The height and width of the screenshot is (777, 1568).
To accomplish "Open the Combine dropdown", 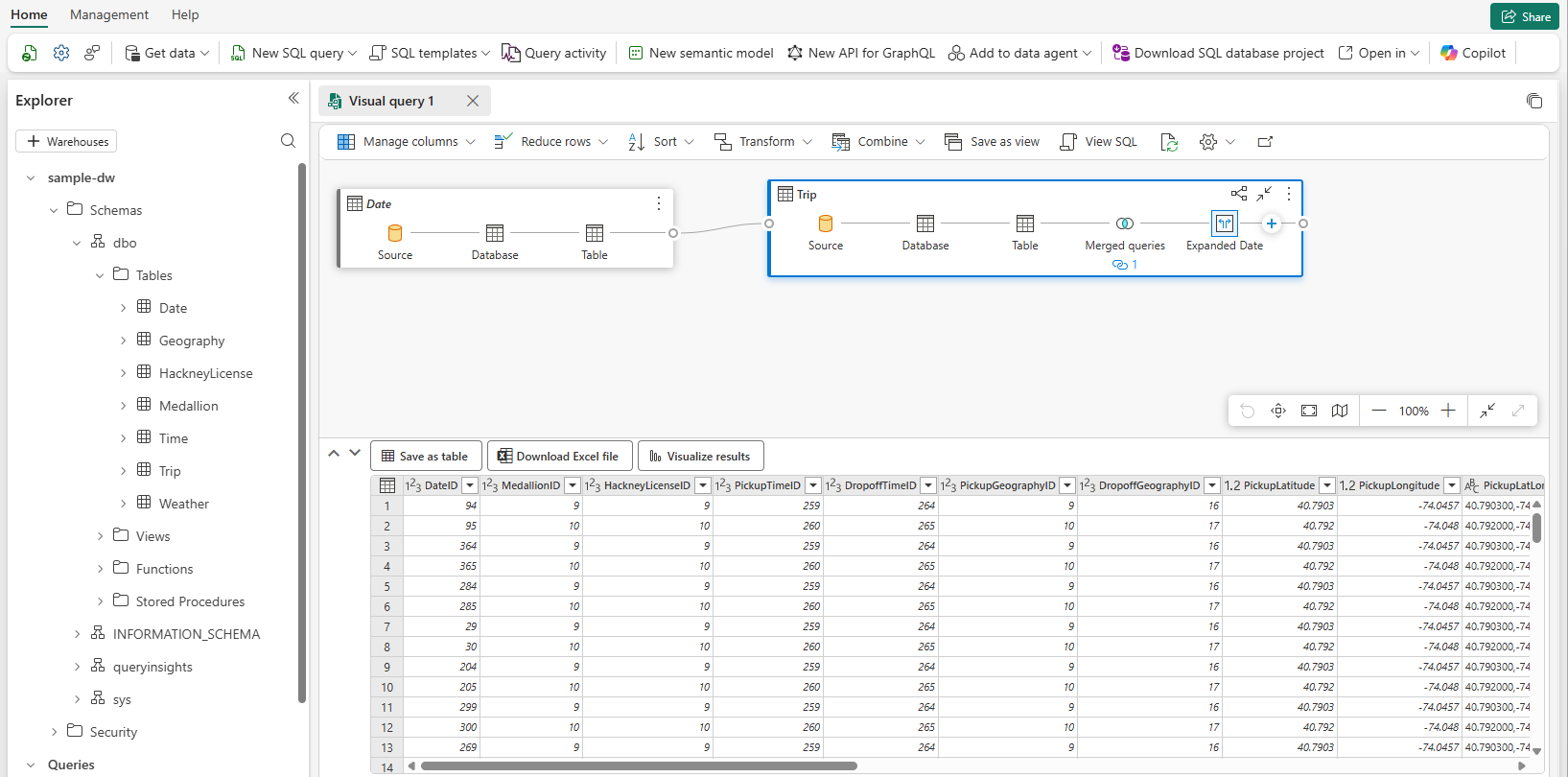I will 878,142.
